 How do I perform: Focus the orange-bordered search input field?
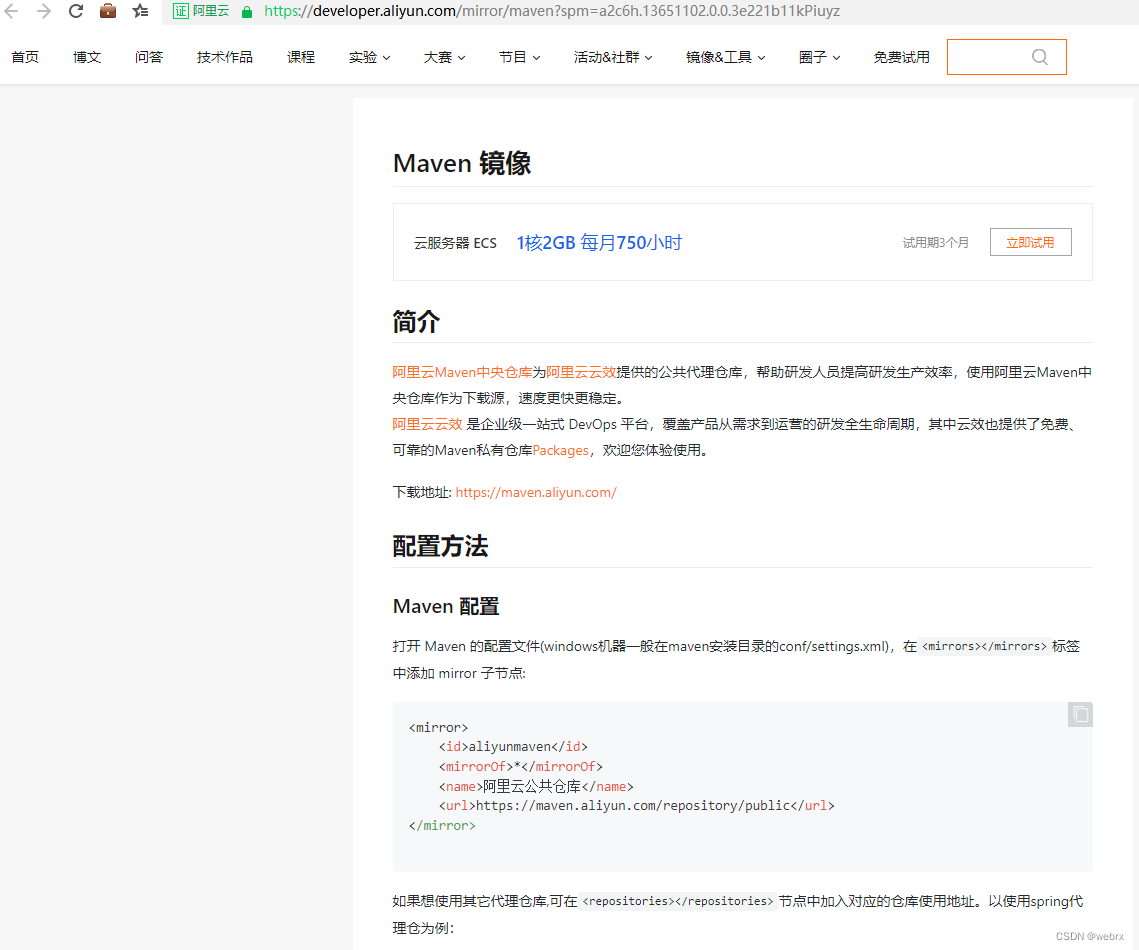point(1007,57)
